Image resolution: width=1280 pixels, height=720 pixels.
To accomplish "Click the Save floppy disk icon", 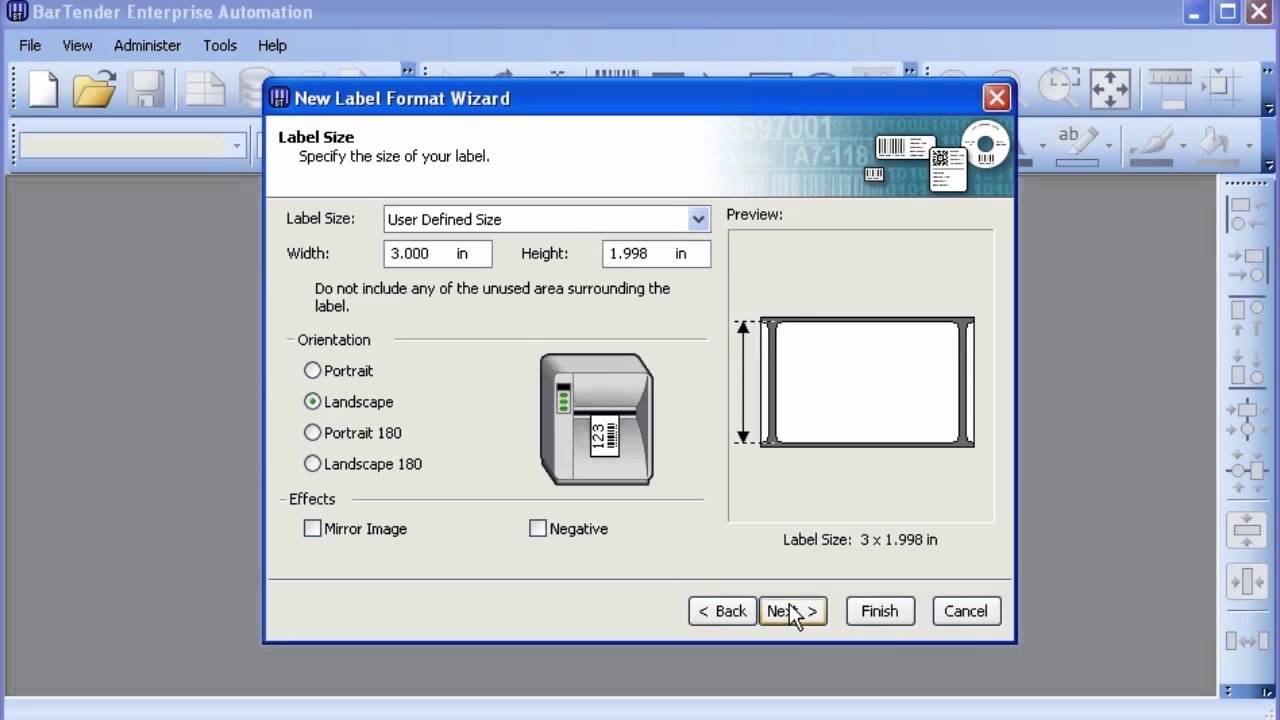I will click(x=146, y=89).
